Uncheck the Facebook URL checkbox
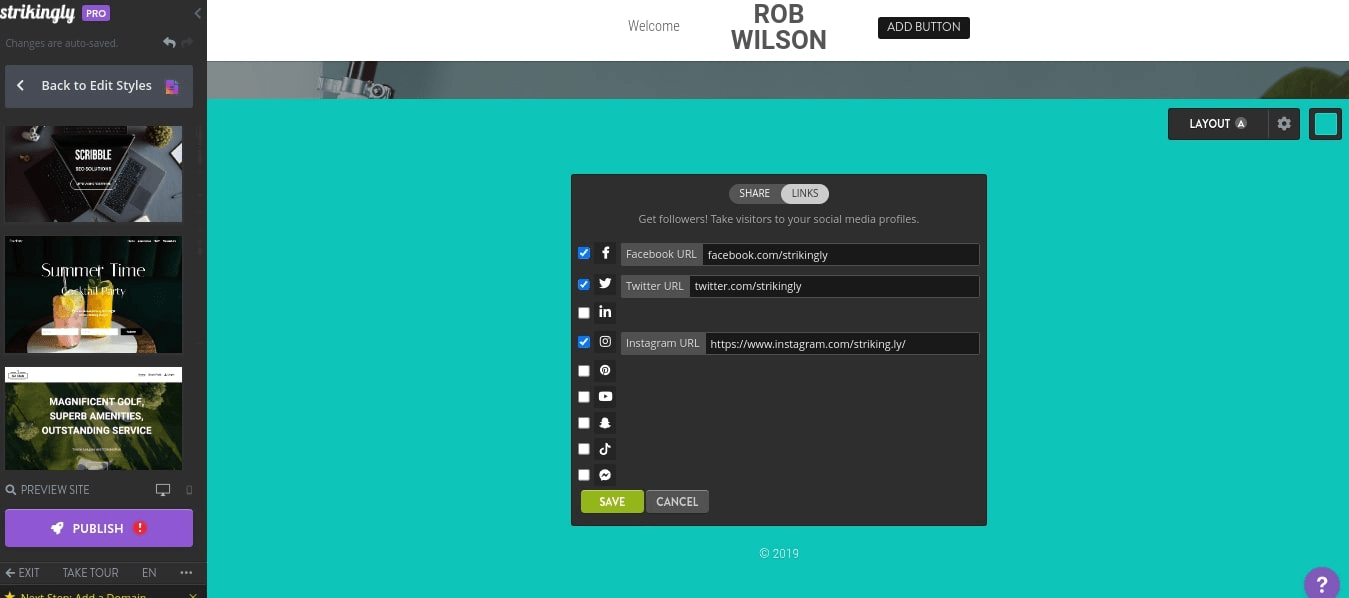Viewport: 1349px width, 598px height. [x=583, y=253]
